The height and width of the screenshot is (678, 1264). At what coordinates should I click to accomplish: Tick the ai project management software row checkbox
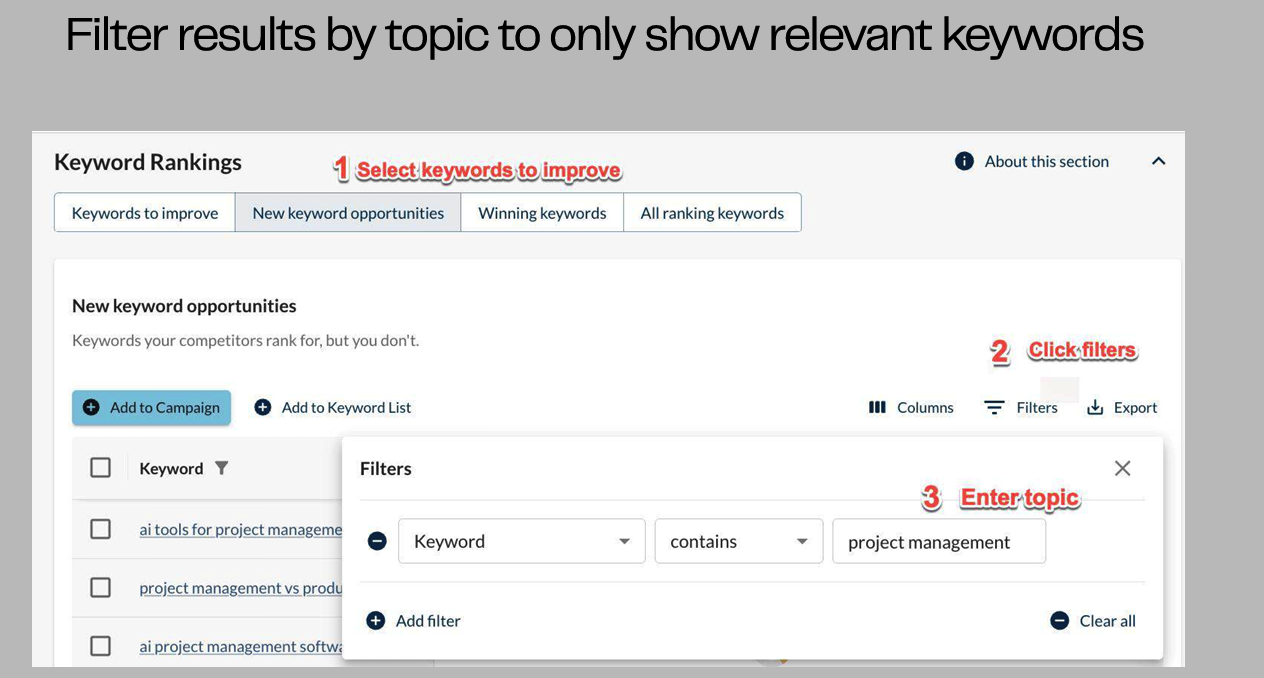[x=101, y=646]
